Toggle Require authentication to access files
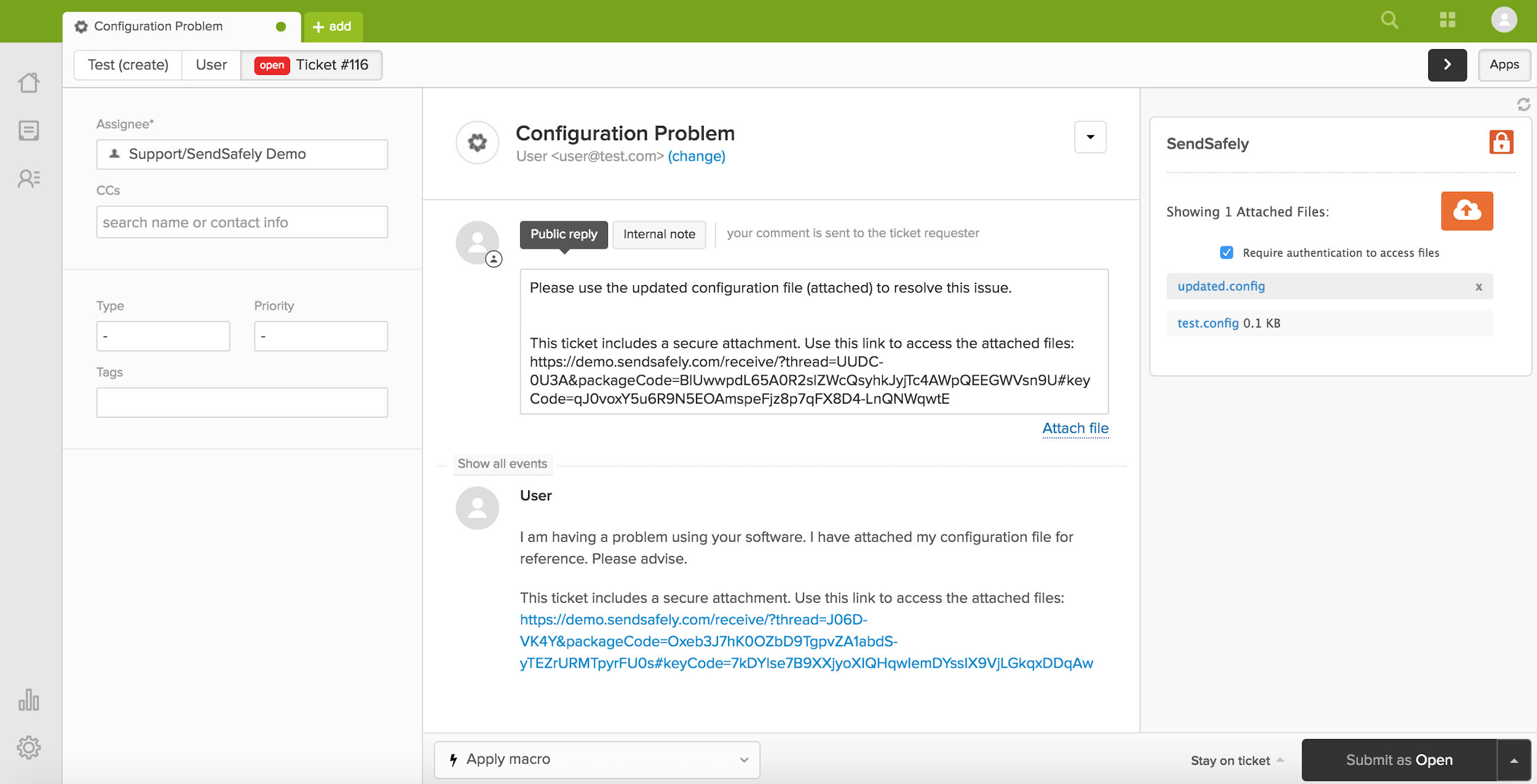The width and height of the screenshot is (1537, 784). point(1226,253)
